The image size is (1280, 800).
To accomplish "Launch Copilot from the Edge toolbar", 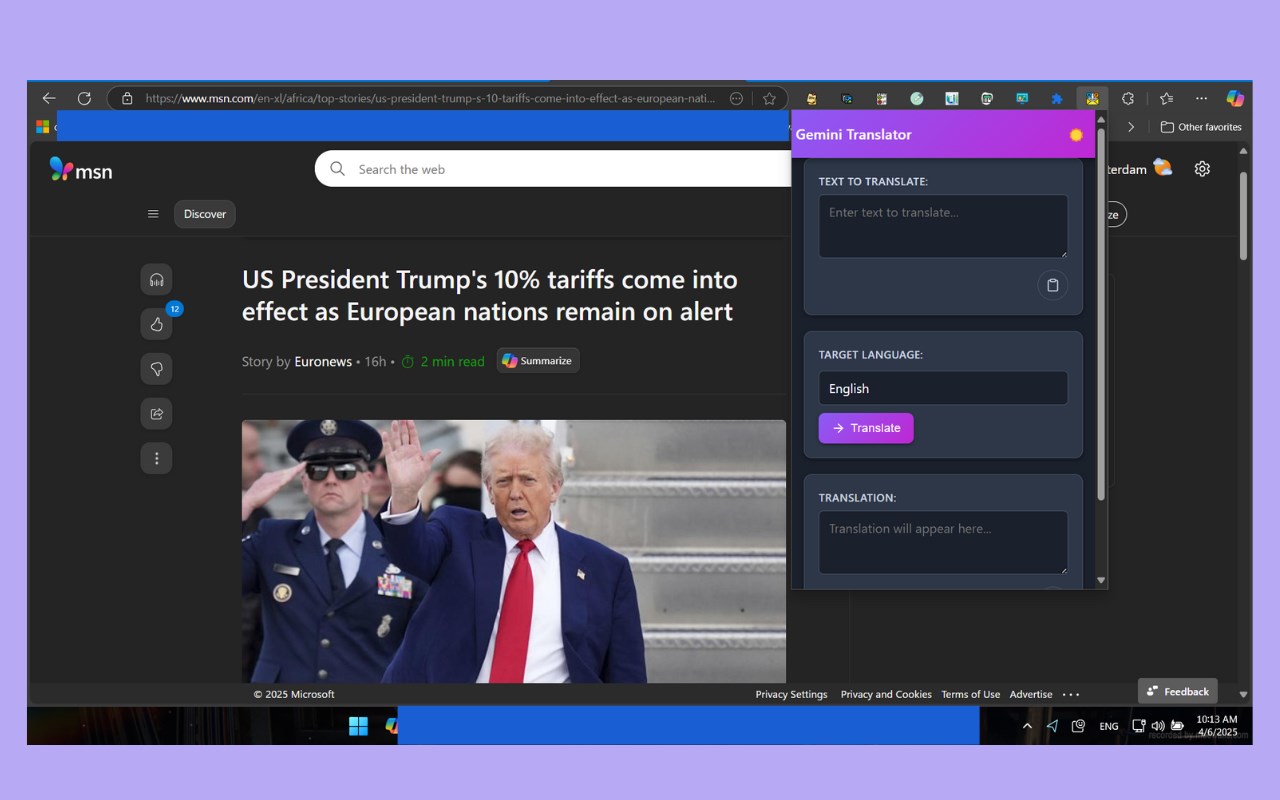I will (1235, 98).
